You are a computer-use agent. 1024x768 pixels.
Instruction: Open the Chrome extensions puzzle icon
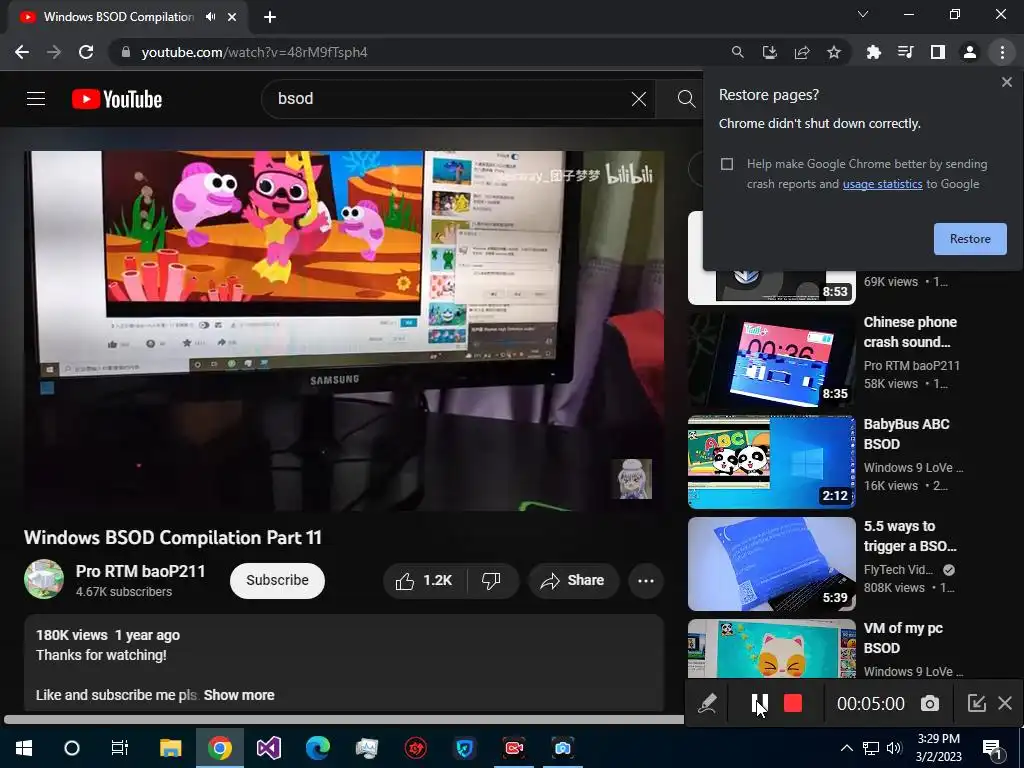point(873,52)
